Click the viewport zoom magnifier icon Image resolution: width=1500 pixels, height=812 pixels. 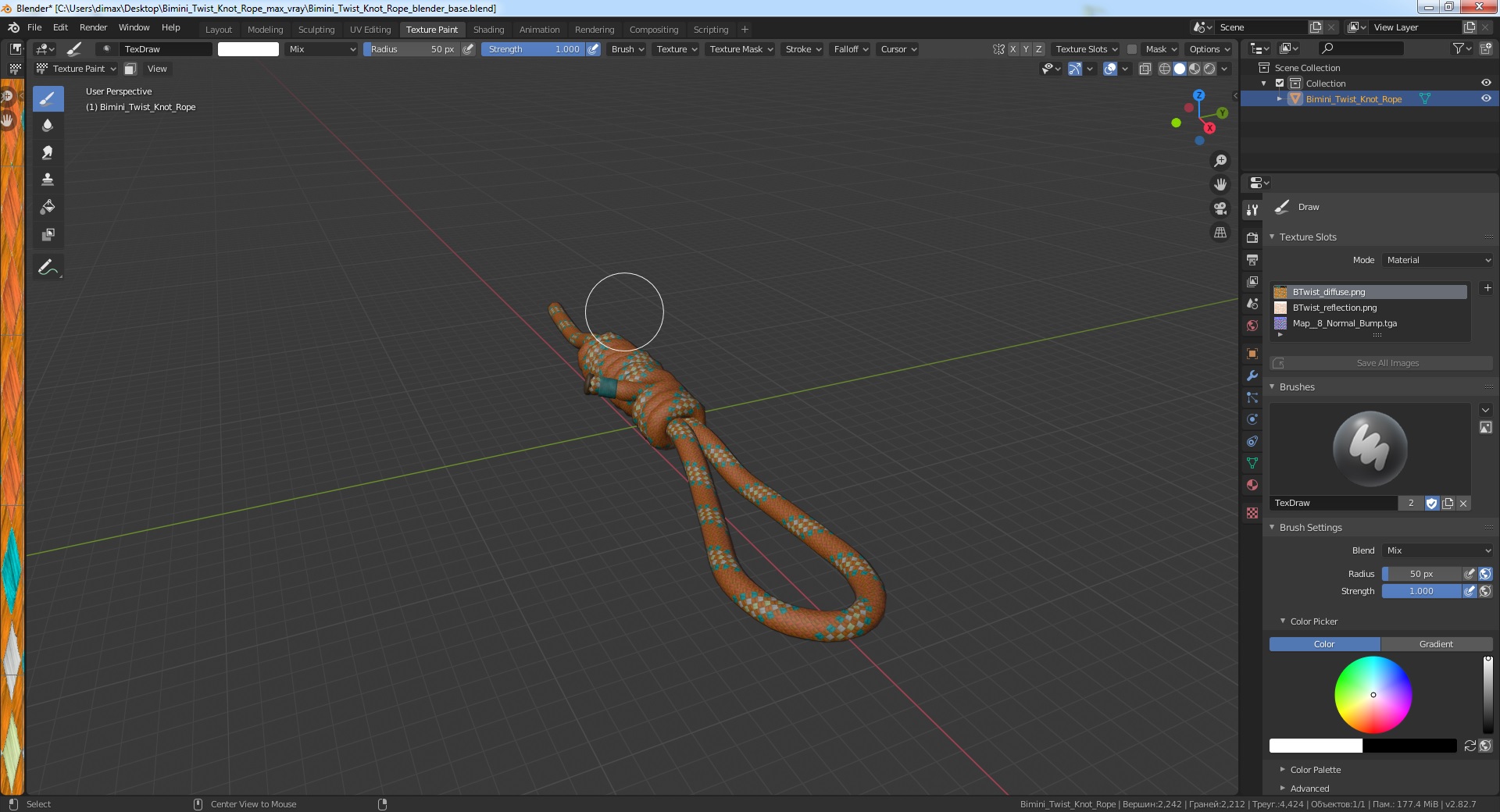[x=1220, y=161]
